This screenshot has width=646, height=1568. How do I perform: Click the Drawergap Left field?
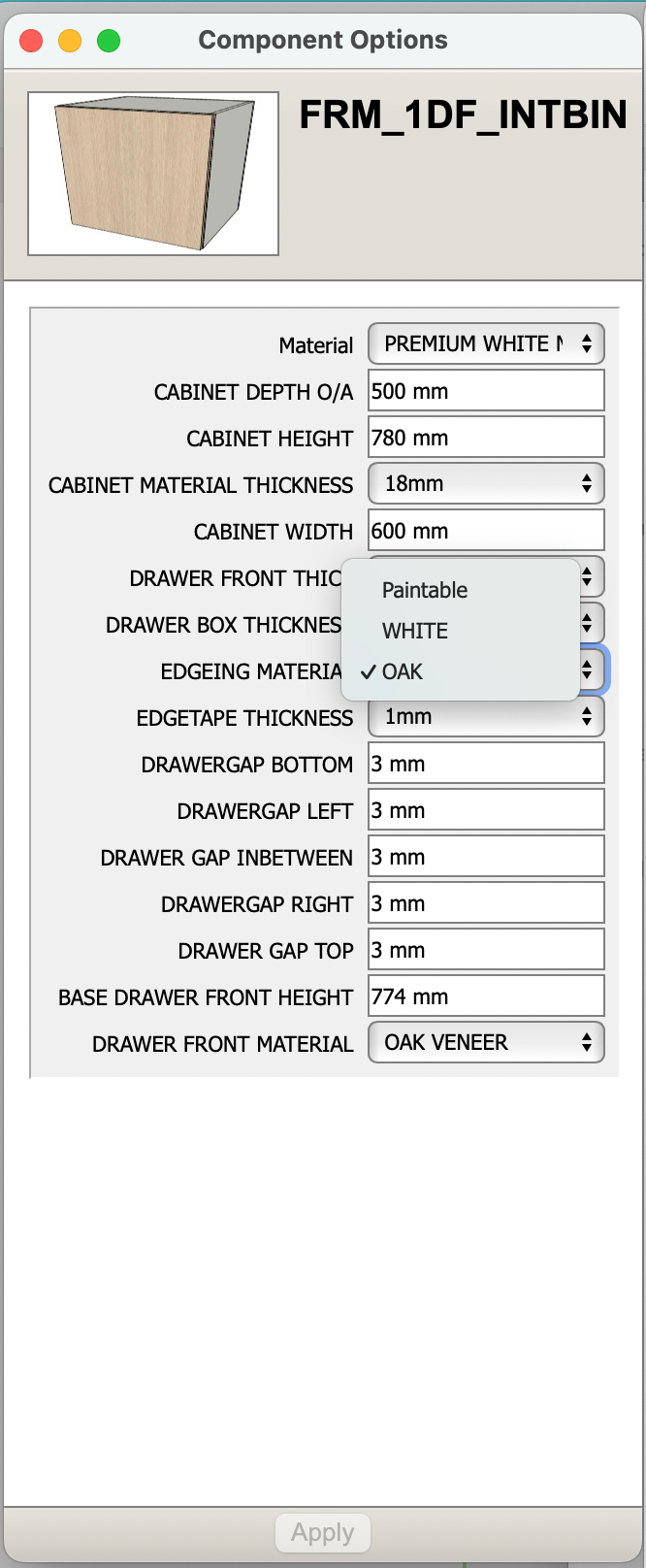click(x=486, y=810)
